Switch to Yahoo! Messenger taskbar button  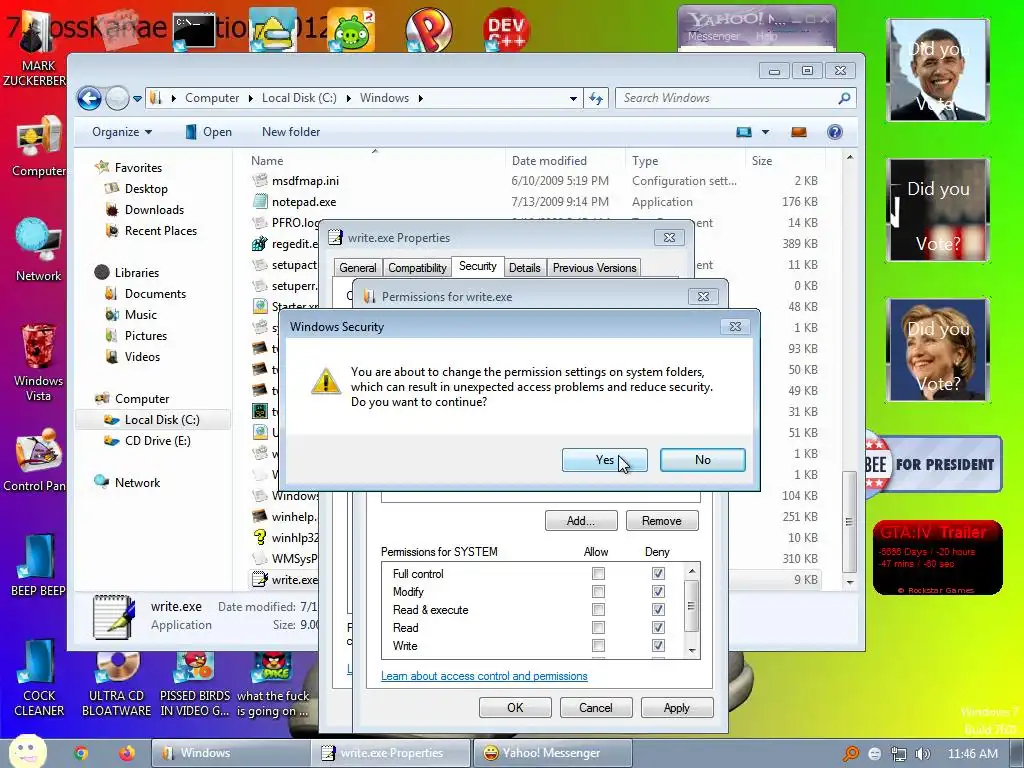click(552, 753)
